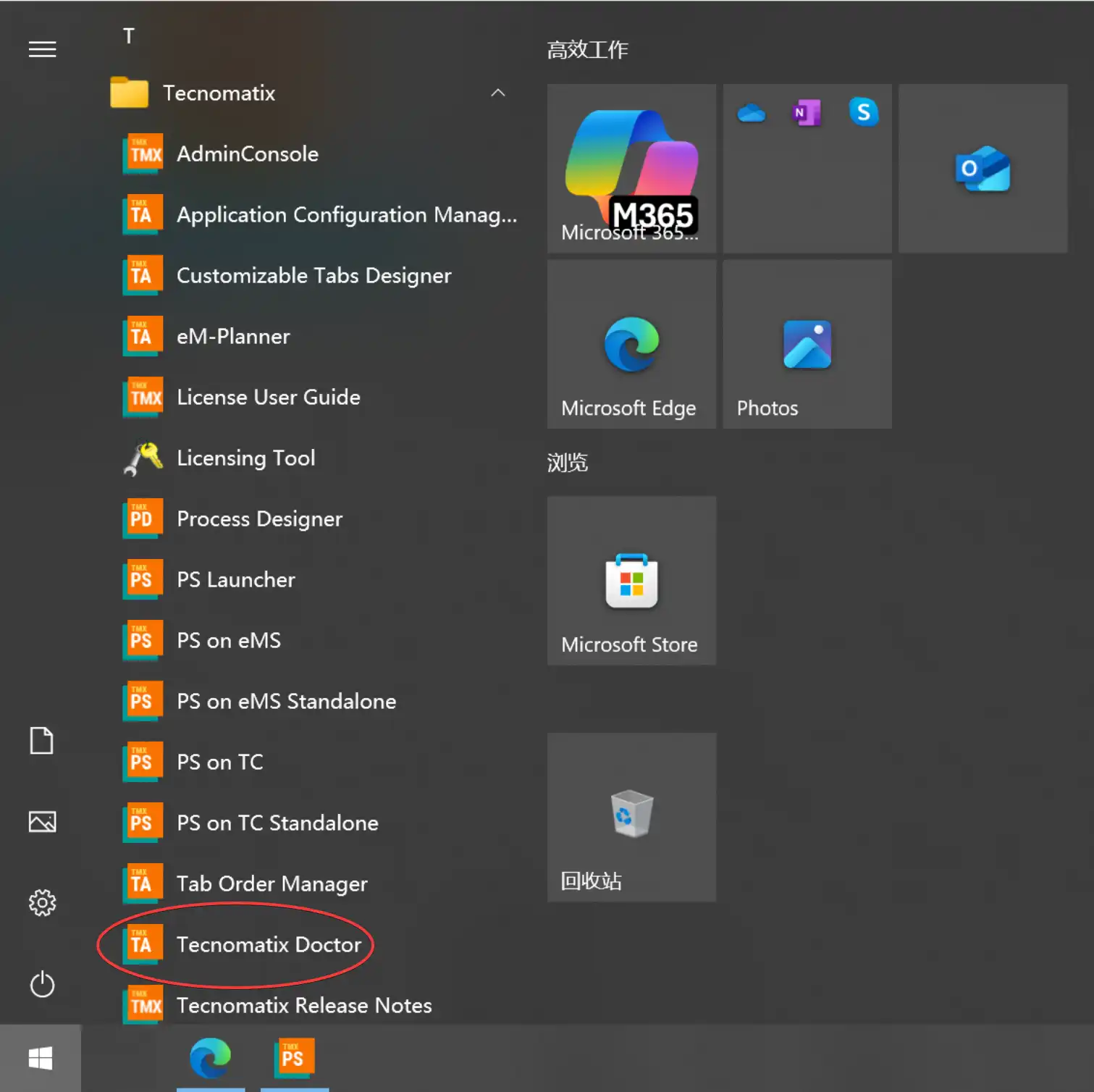Open Settings gear in Start sidebar
1094x1092 pixels.
[42, 903]
